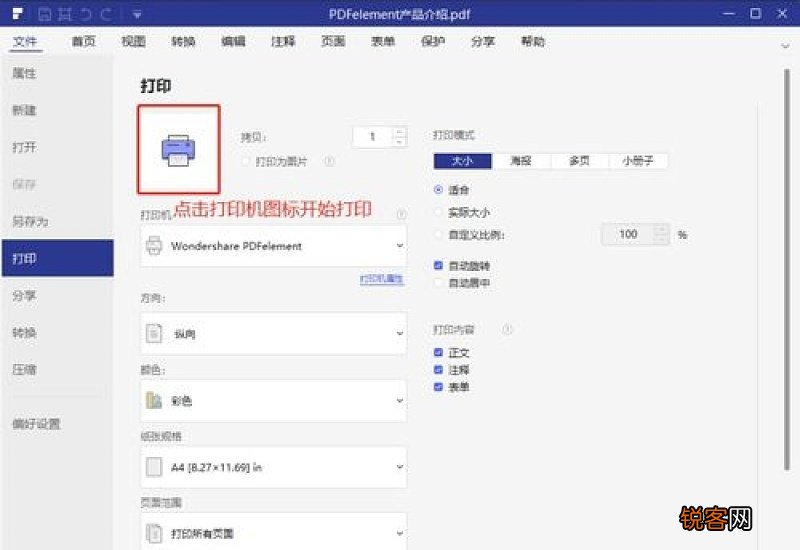Click the custom scale 100 input field

[x=629, y=234]
